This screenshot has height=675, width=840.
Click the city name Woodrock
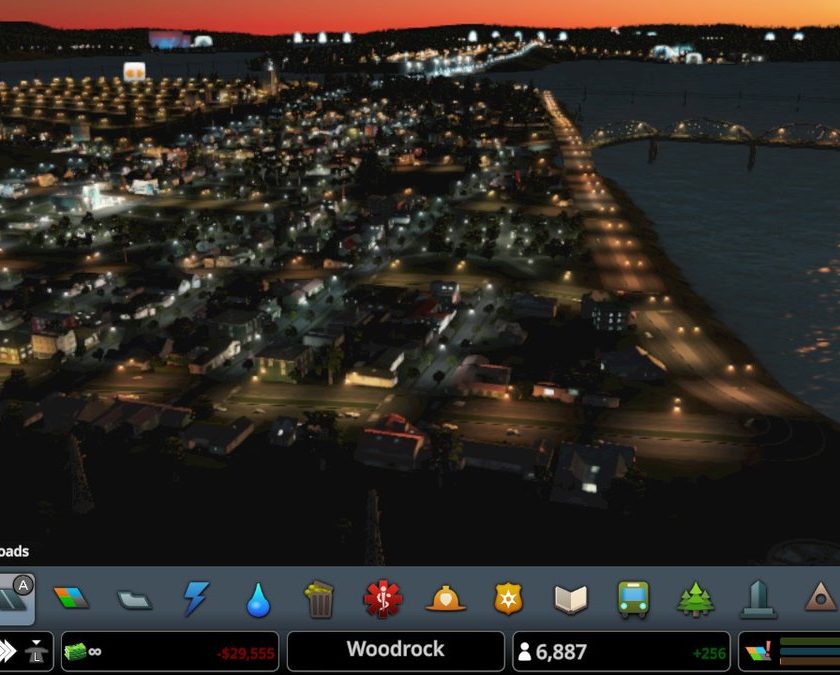(x=395, y=649)
